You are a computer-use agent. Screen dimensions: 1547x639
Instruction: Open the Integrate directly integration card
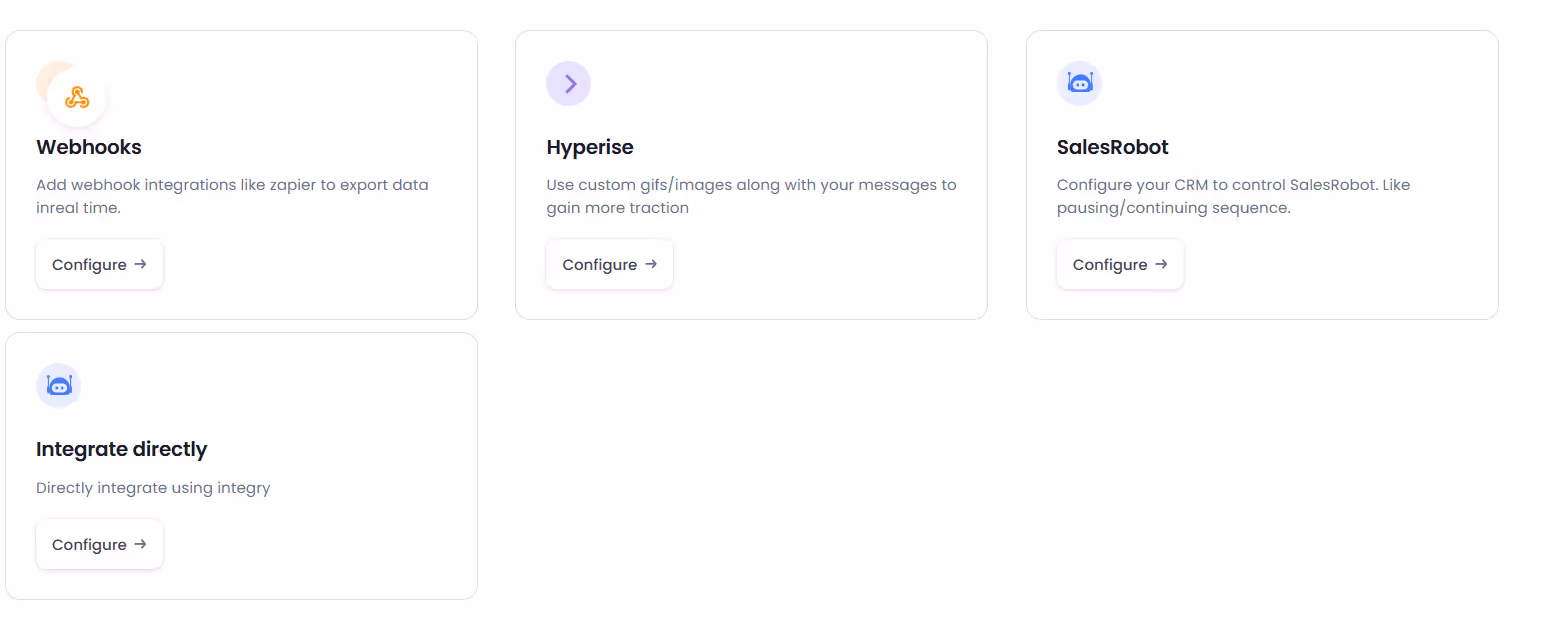pyautogui.click(x=241, y=465)
